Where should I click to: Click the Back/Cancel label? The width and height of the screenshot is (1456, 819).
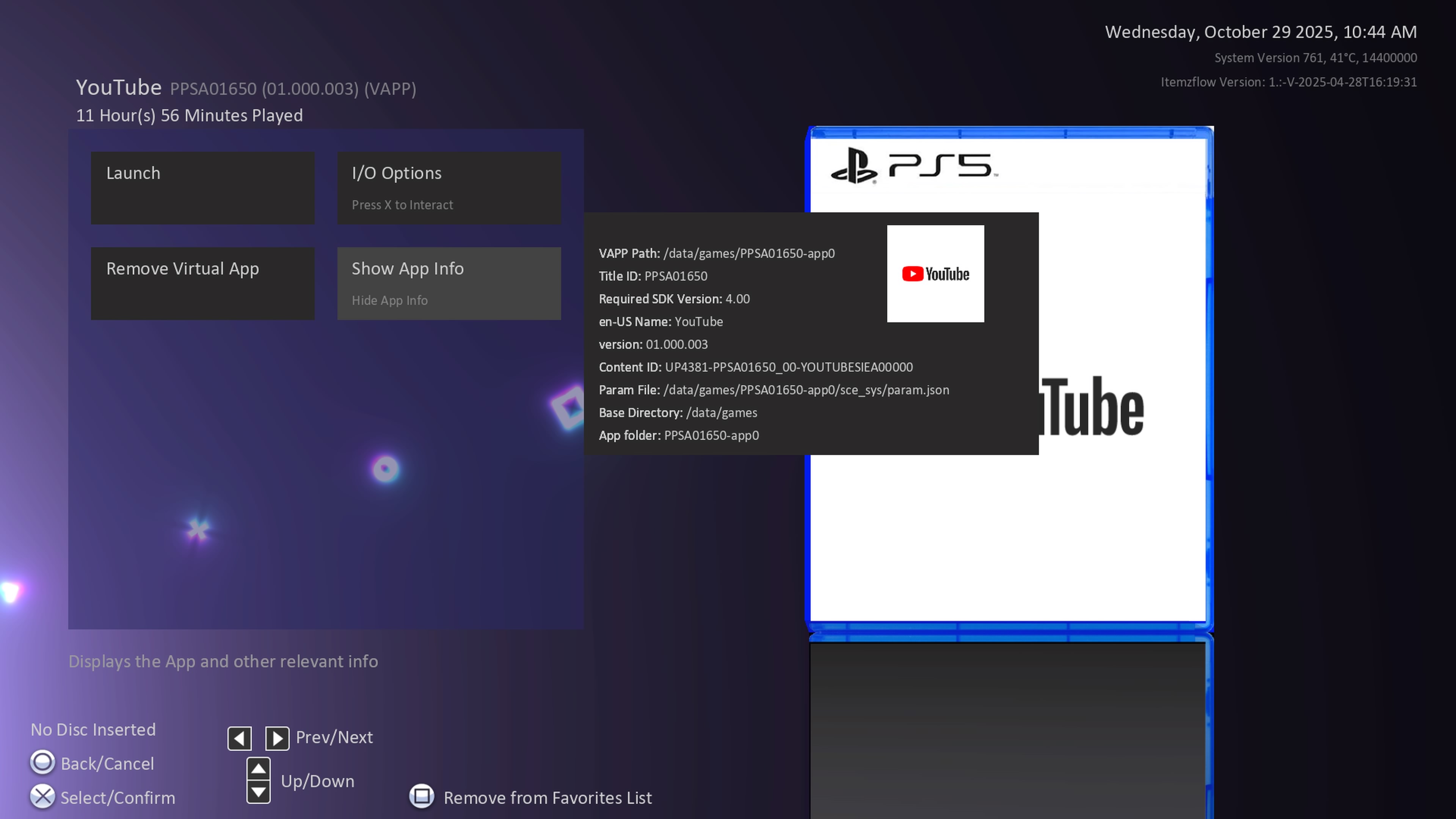point(107,764)
